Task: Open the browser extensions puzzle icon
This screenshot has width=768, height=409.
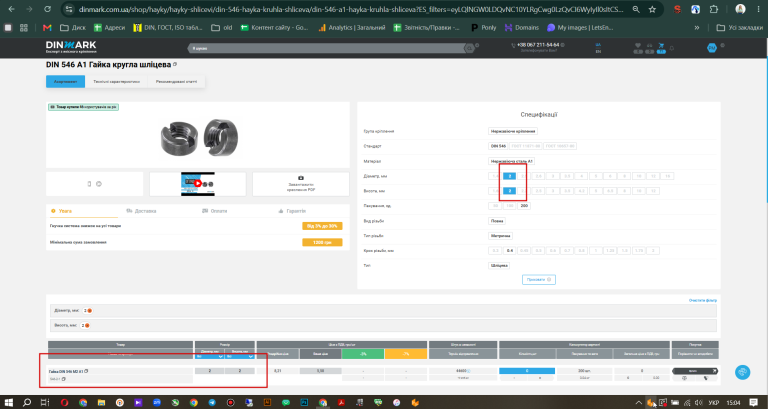Action: (x=714, y=9)
